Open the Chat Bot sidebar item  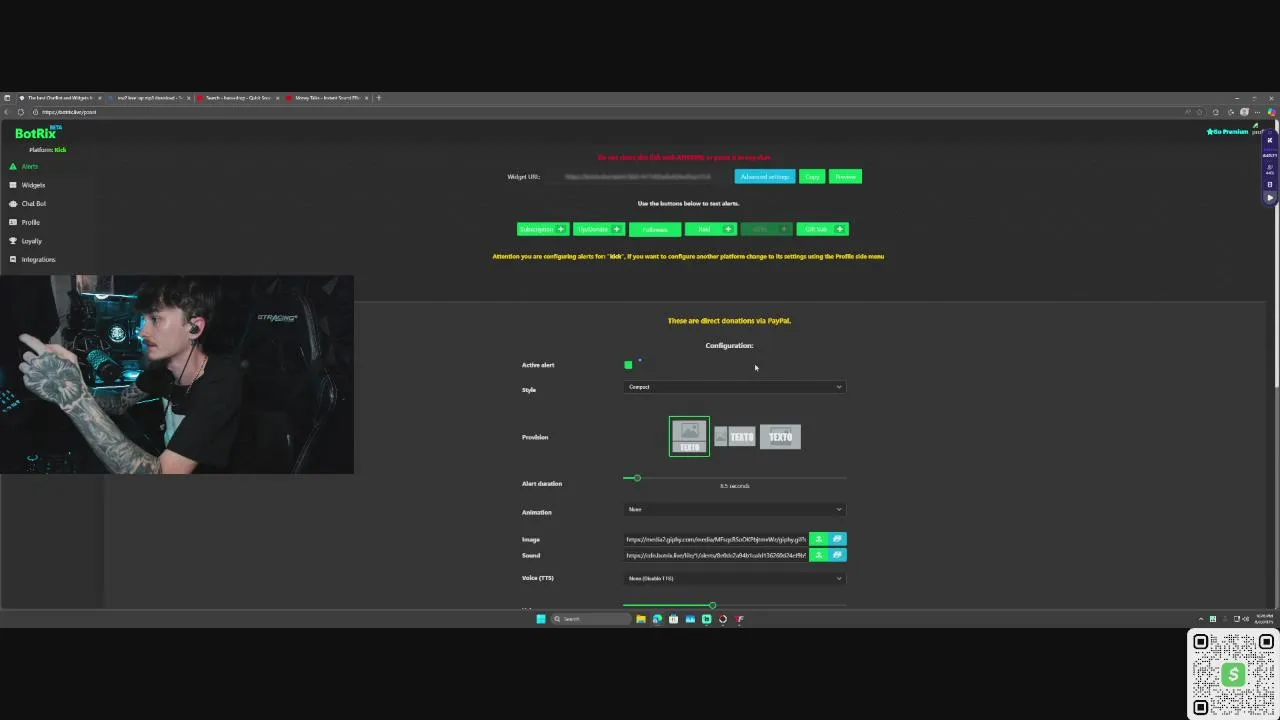click(x=34, y=204)
